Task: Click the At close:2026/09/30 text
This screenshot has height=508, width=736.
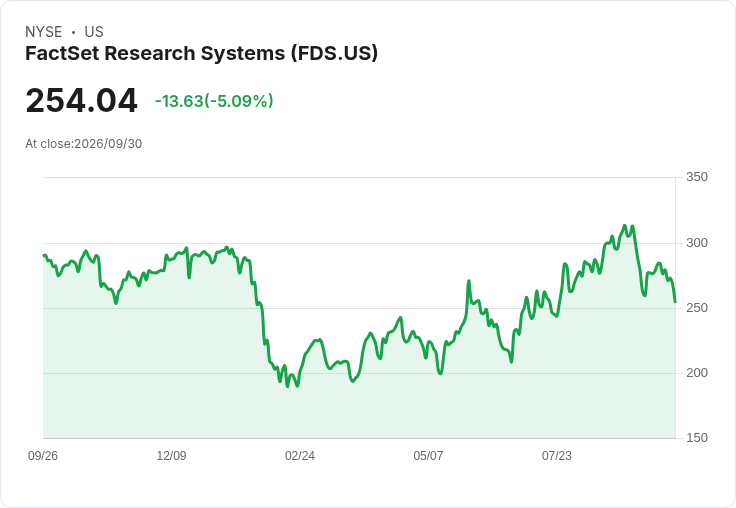Action: click(x=84, y=144)
